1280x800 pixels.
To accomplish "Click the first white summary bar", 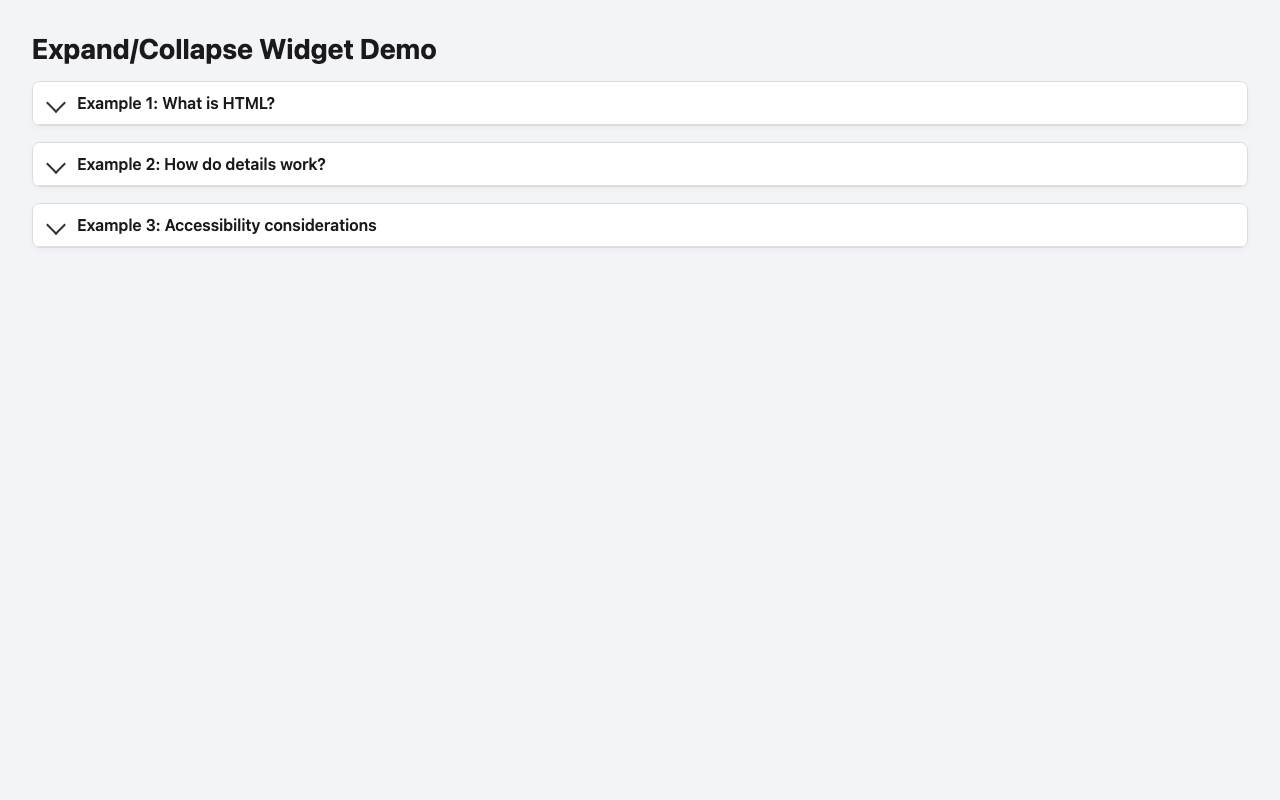I will coord(640,103).
